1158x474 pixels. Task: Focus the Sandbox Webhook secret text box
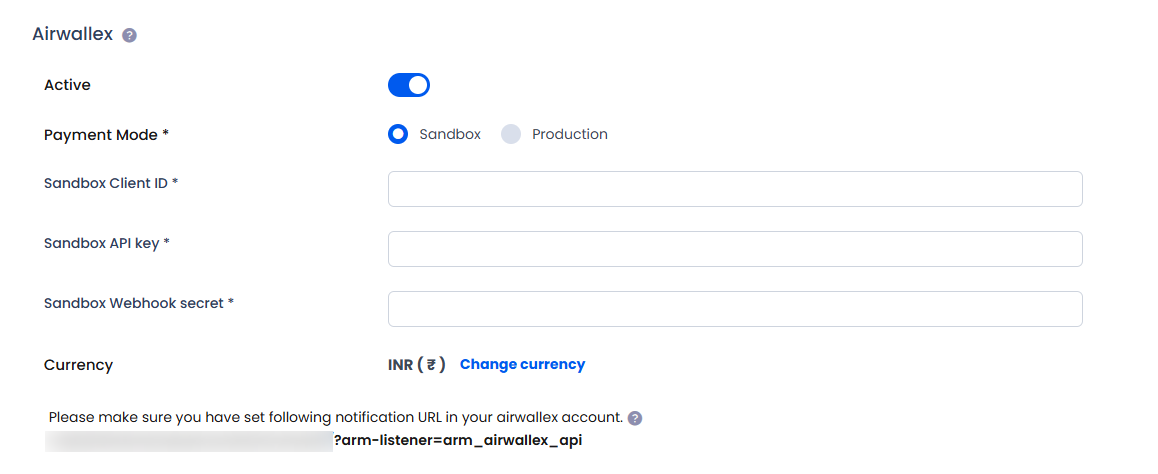(734, 309)
